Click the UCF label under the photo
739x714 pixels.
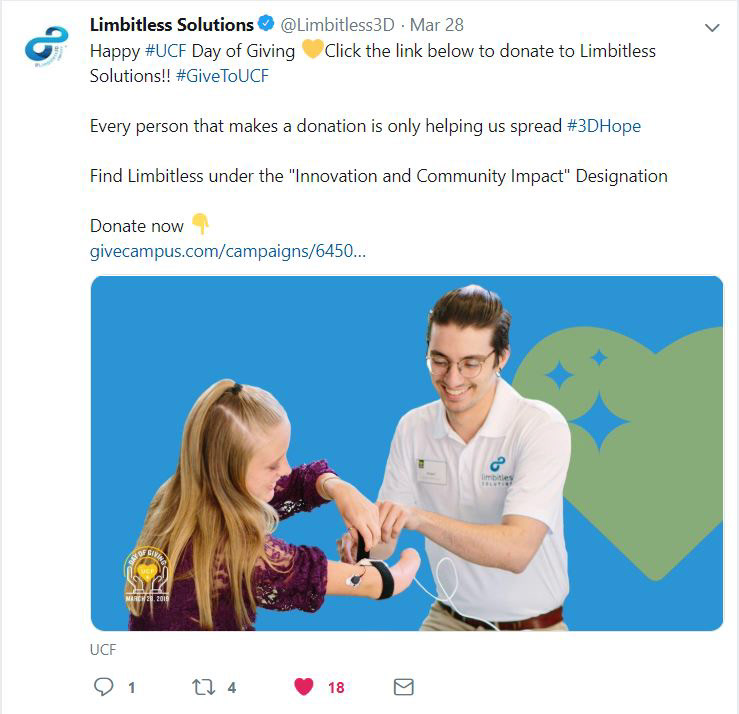[103, 649]
